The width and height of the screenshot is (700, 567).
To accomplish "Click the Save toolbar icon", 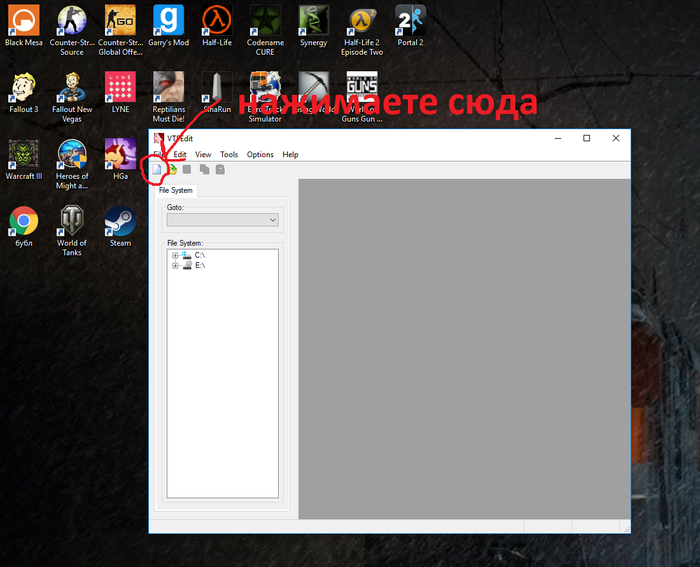I will pyautogui.click(x=187, y=170).
